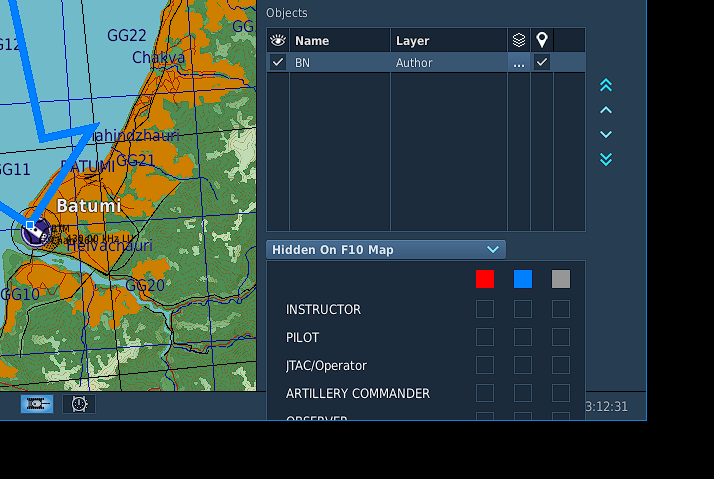Viewport: 714px width, 479px height.
Task: Click the Layer column header
Action: point(449,41)
